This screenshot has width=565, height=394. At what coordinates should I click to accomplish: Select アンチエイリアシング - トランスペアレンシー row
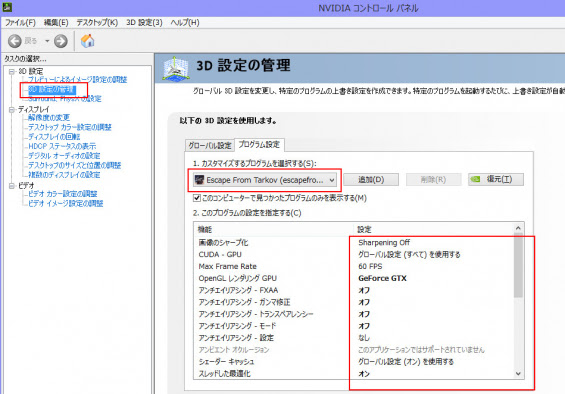tap(353, 314)
